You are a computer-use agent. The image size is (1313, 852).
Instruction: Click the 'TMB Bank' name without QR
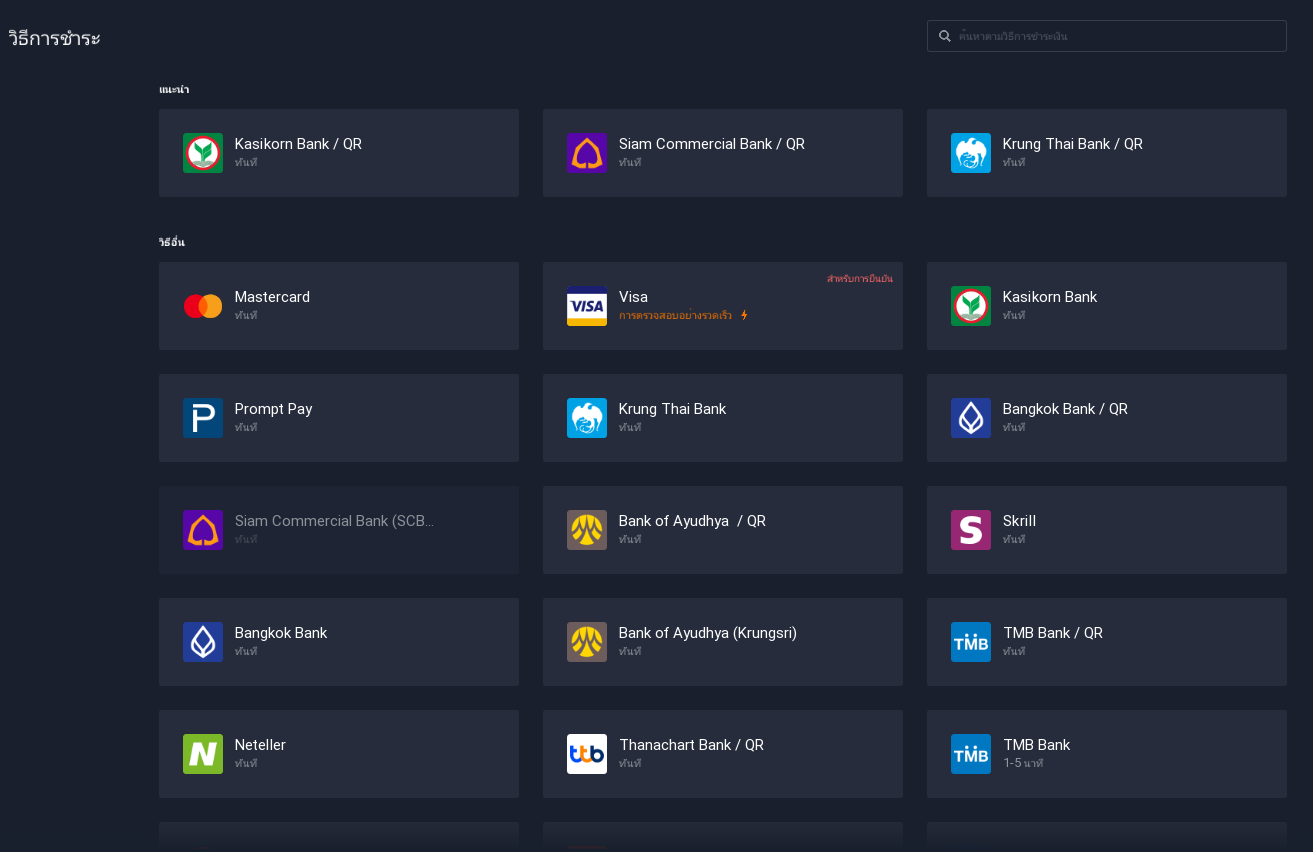[x=1037, y=745]
